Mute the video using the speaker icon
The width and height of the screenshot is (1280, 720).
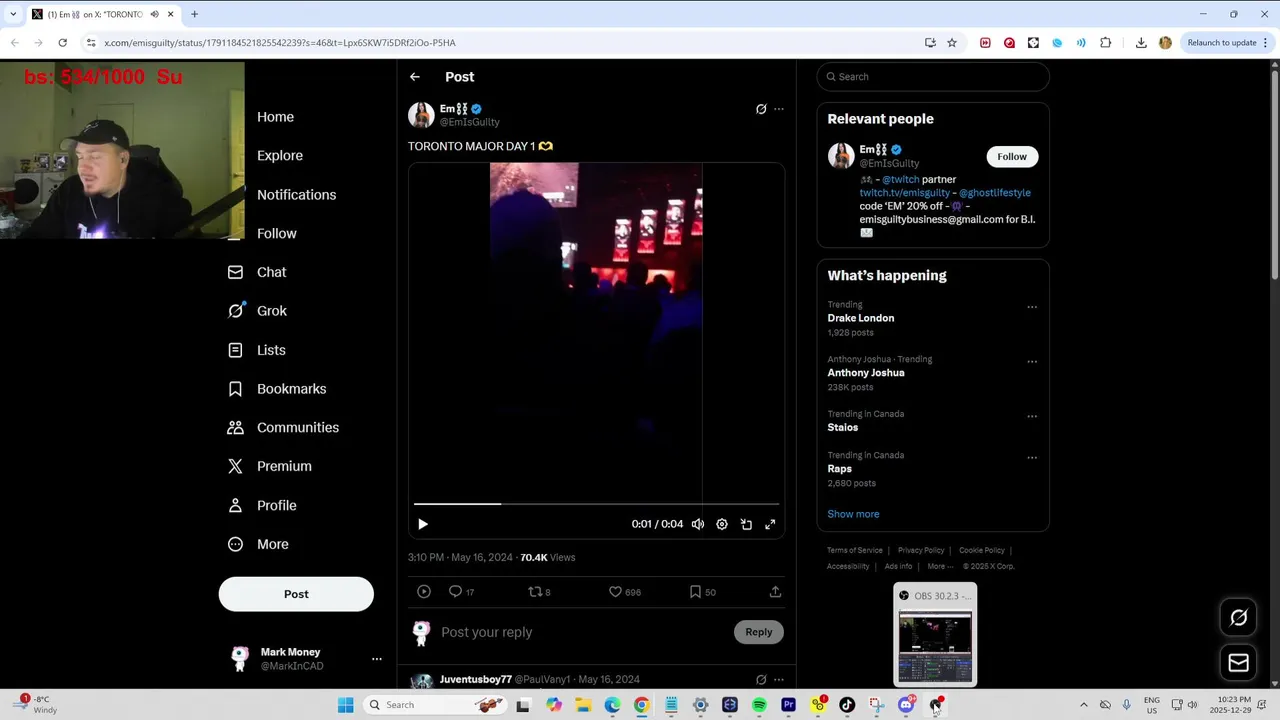(698, 524)
